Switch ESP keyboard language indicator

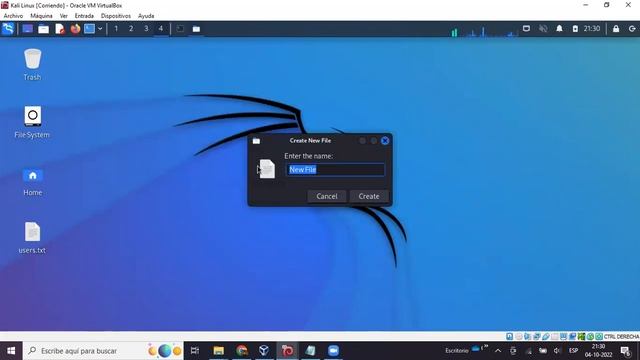point(573,351)
